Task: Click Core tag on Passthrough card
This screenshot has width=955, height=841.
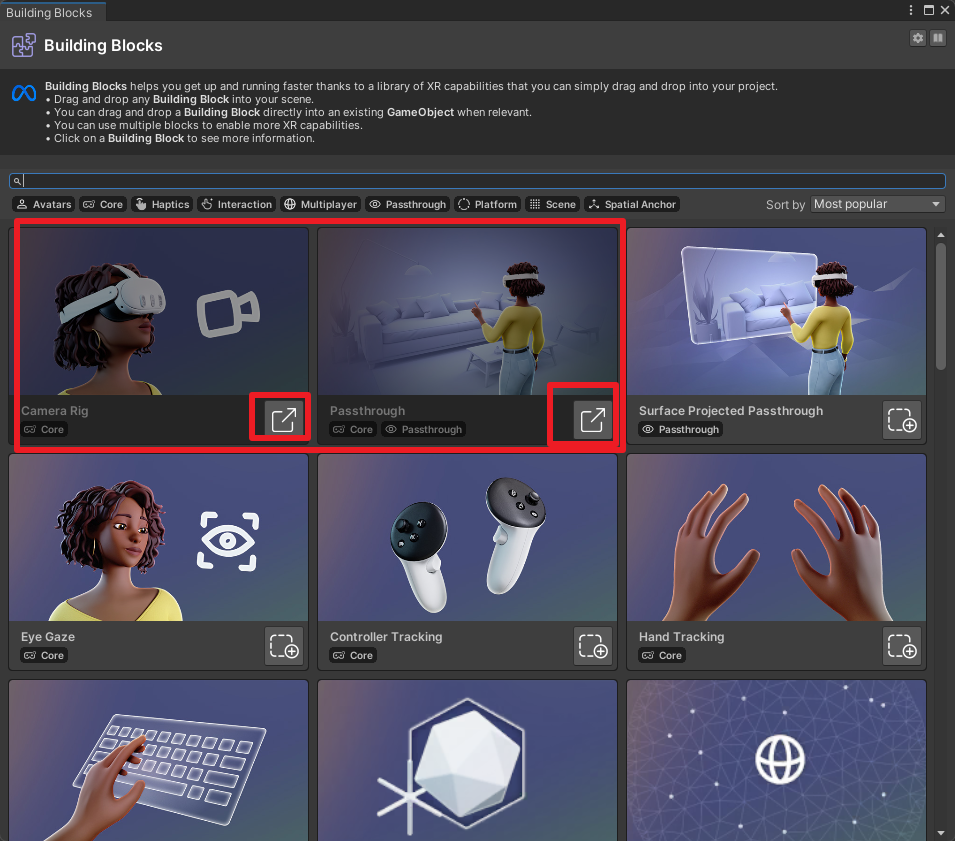Action: click(353, 429)
